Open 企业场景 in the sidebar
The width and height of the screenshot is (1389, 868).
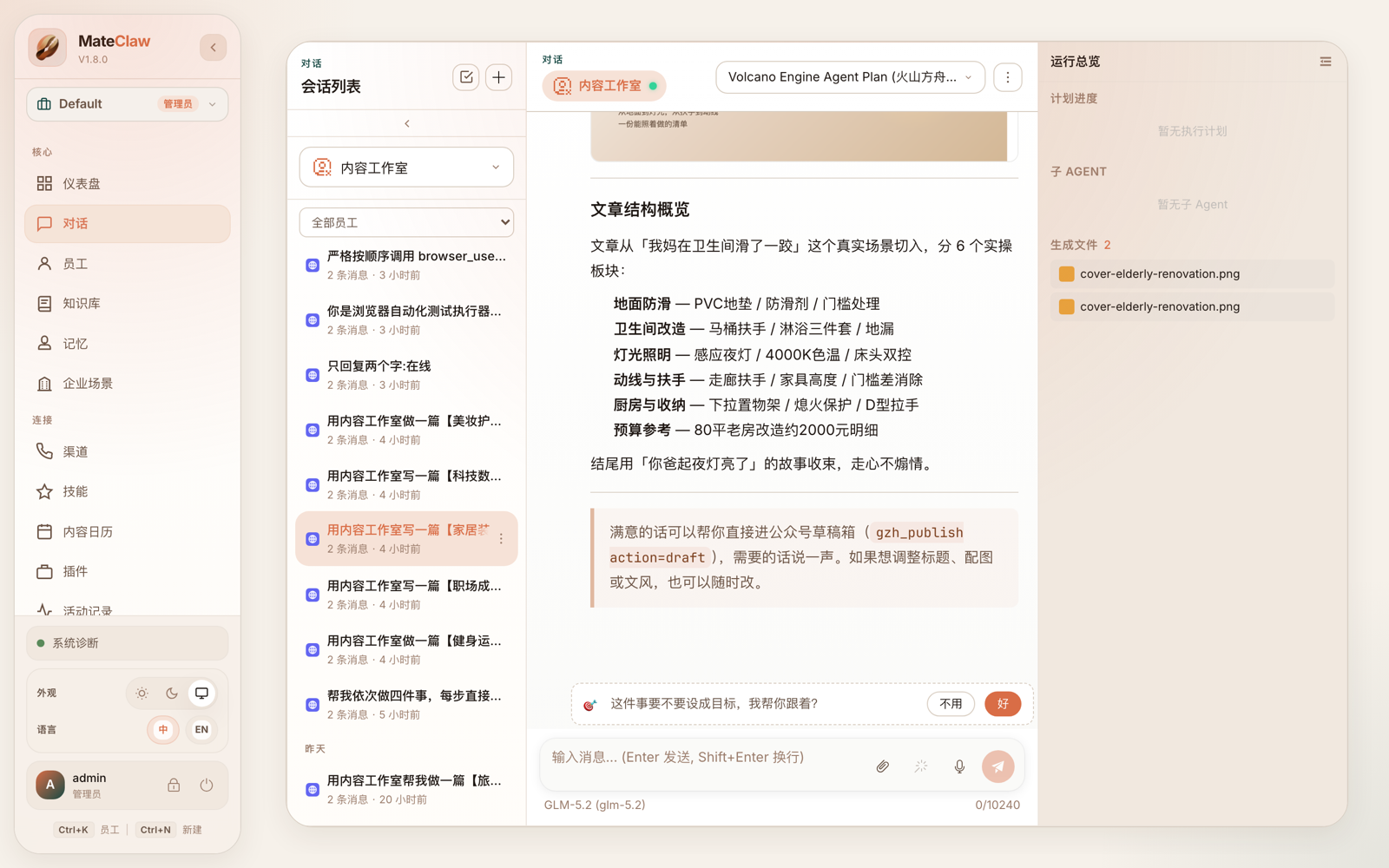click(128, 383)
